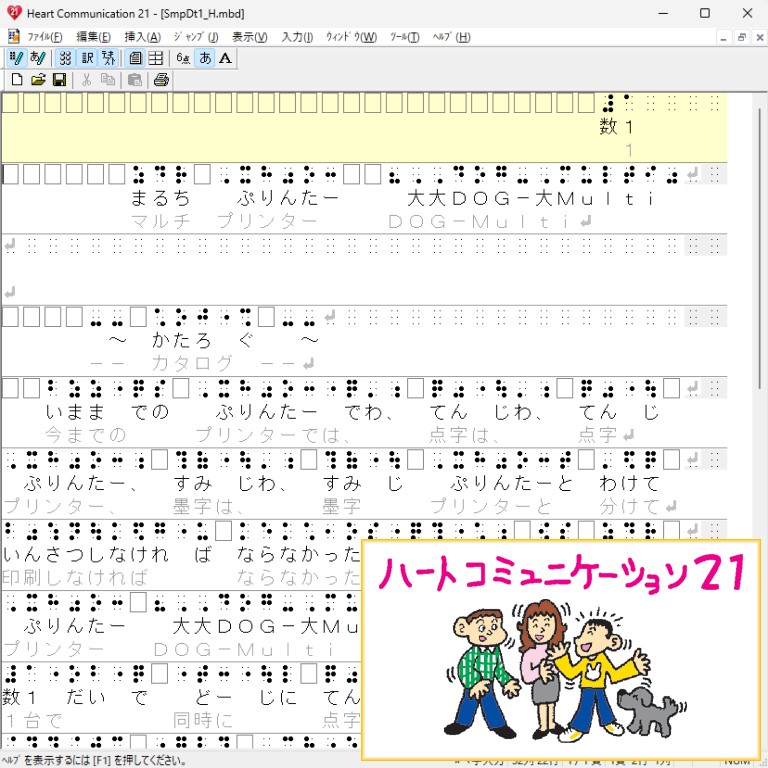Screen dimensions: 768x768
Task: Restore the inner document window
Action: click(x=742, y=37)
